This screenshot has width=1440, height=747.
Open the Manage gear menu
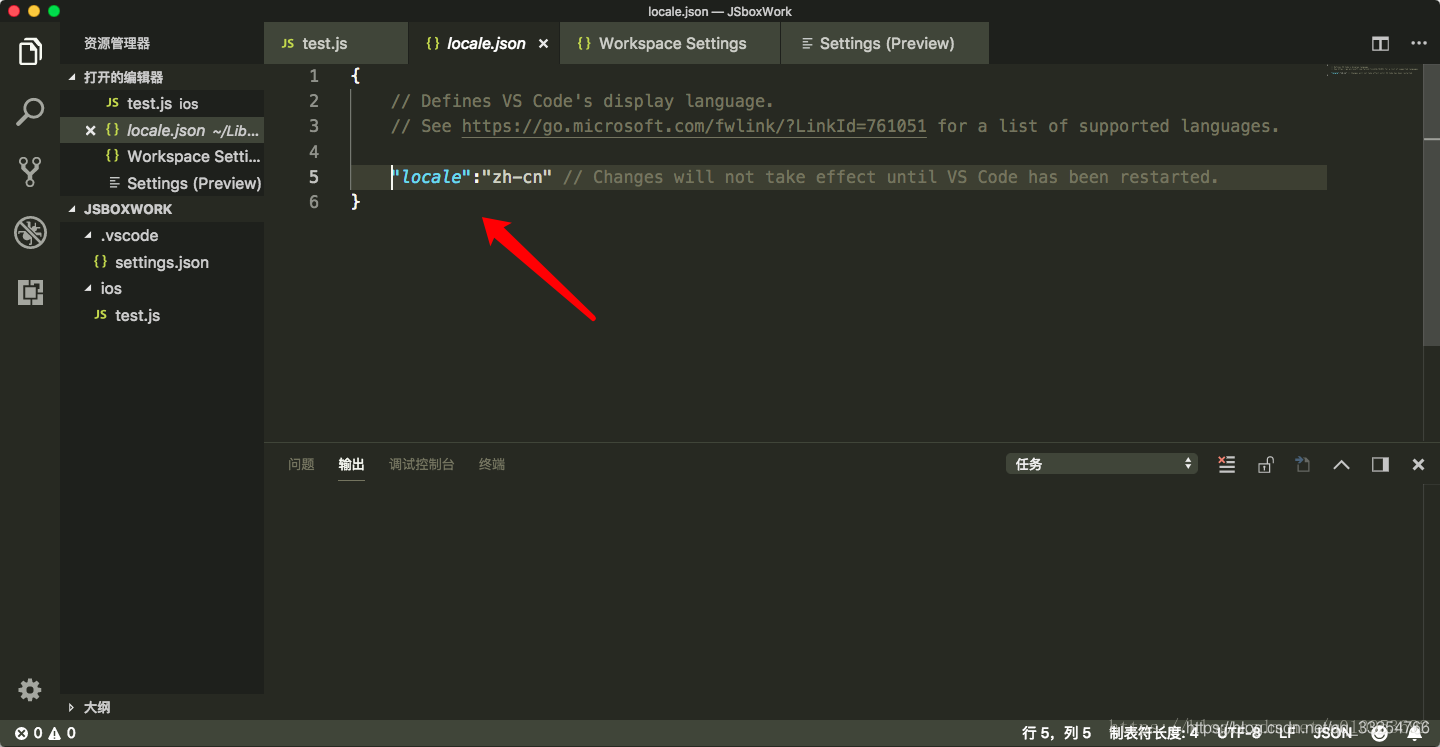[30, 690]
